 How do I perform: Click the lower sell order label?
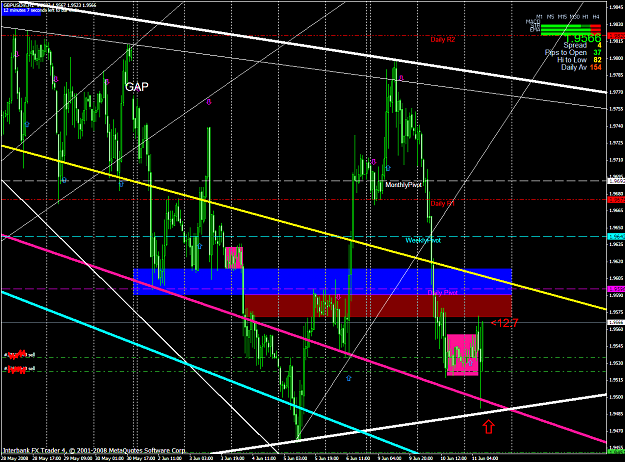click(19, 369)
